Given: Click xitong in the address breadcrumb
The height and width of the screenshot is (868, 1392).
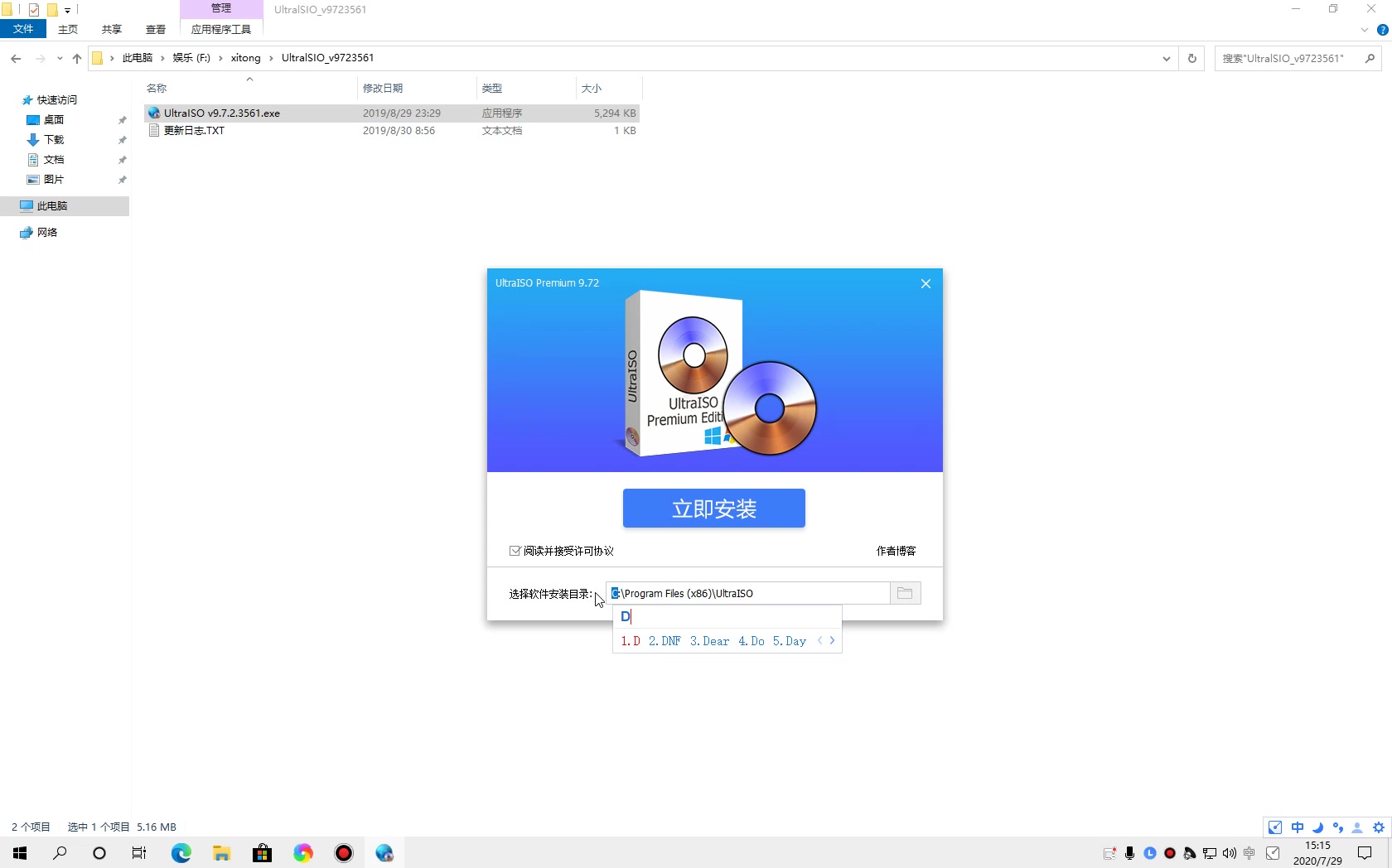Looking at the screenshot, I should pyautogui.click(x=246, y=58).
